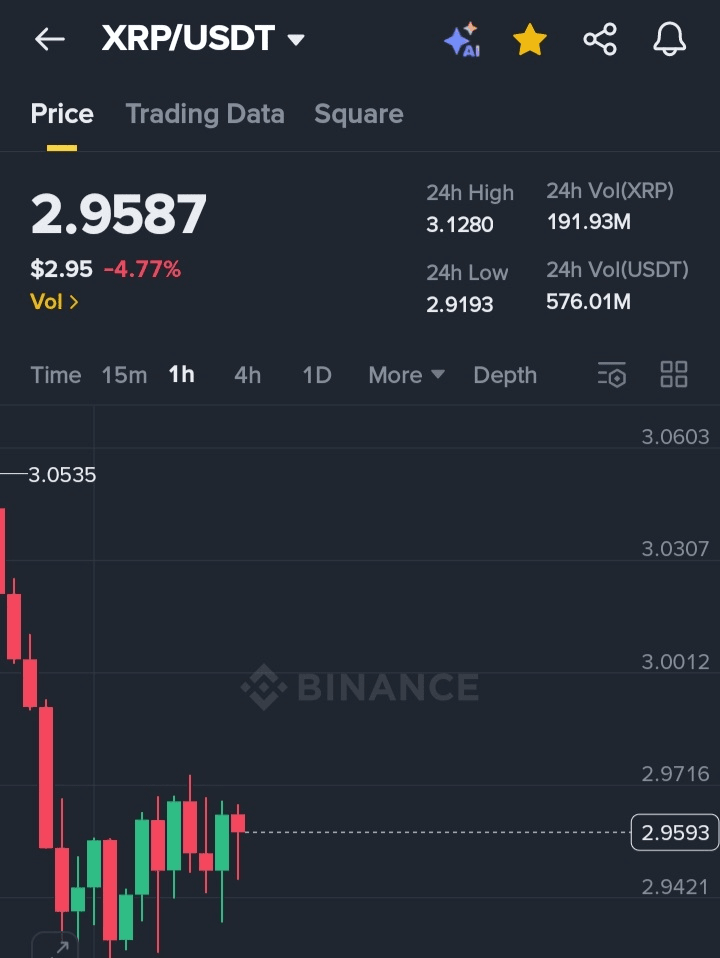Tap the 2.9593 current price label
This screenshot has width=720, height=958.
click(x=675, y=832)
